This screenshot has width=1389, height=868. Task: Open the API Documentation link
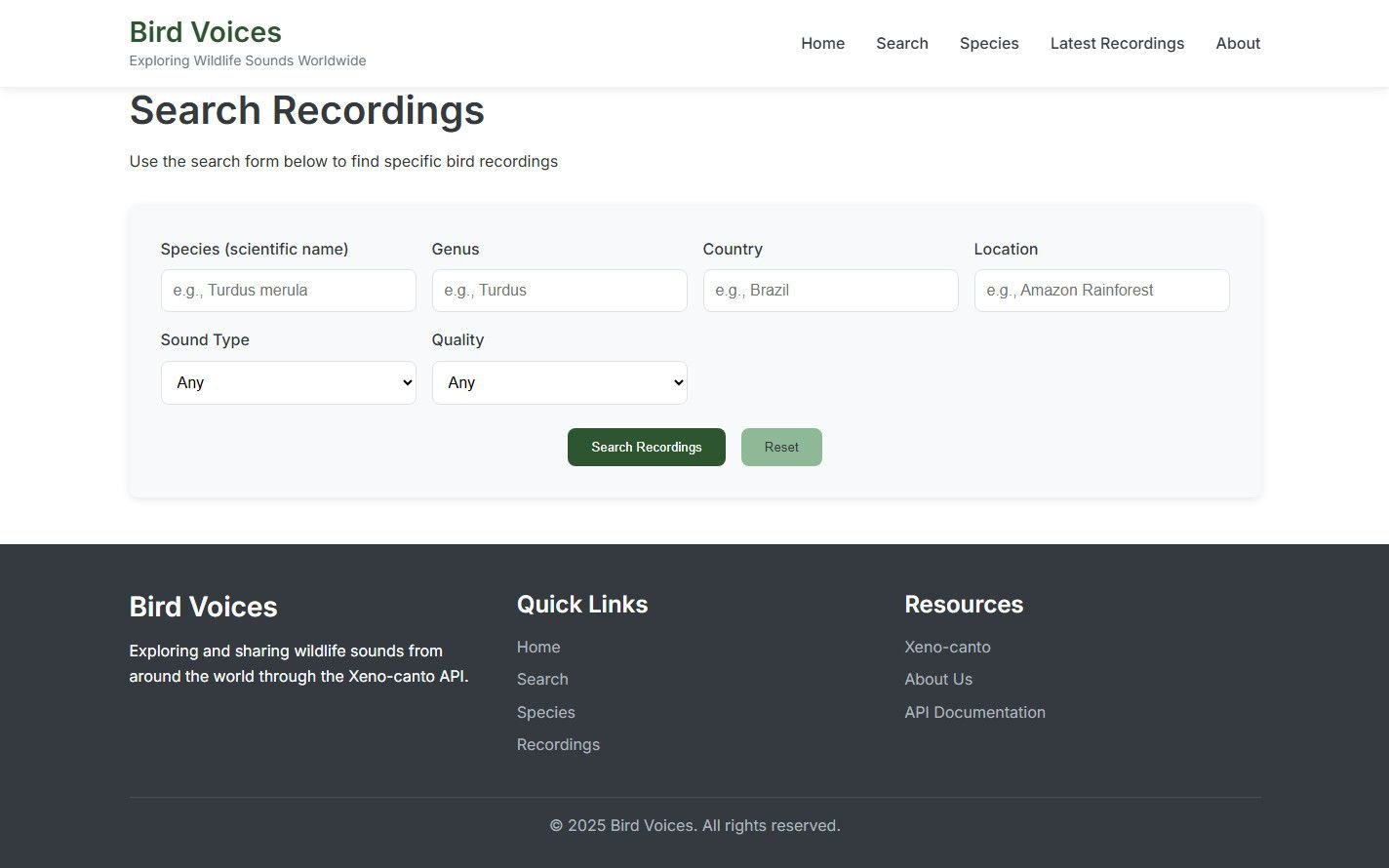coord(974,712)
